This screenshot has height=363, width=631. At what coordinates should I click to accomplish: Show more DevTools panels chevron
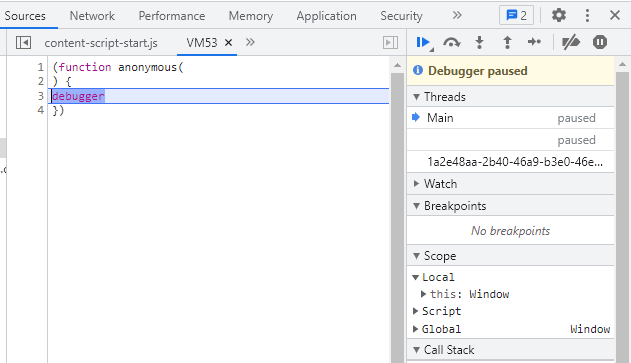point(457,16)
